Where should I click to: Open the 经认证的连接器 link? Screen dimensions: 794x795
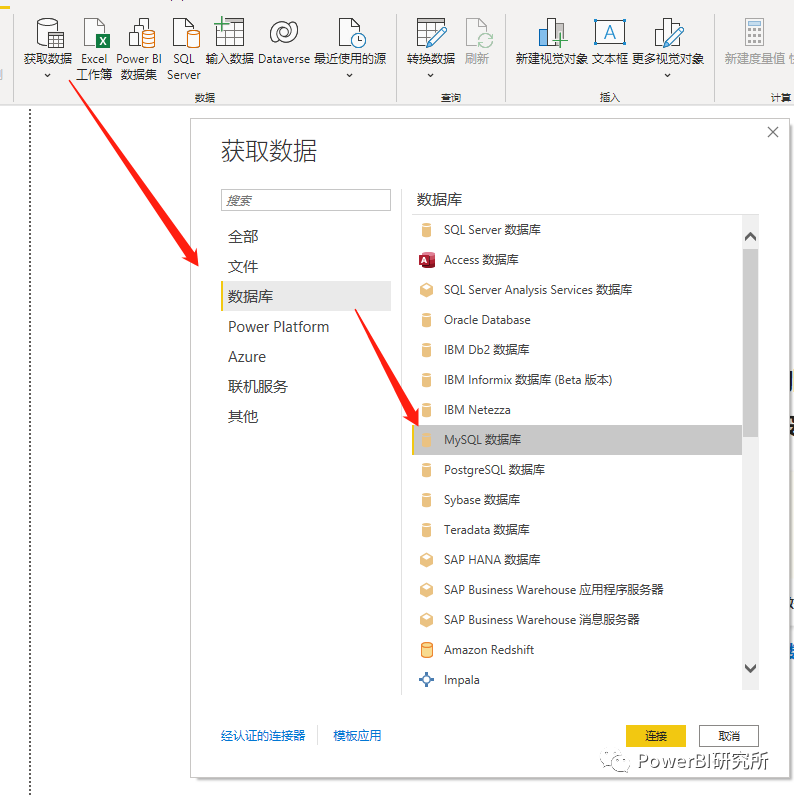[x=263, y=736]
